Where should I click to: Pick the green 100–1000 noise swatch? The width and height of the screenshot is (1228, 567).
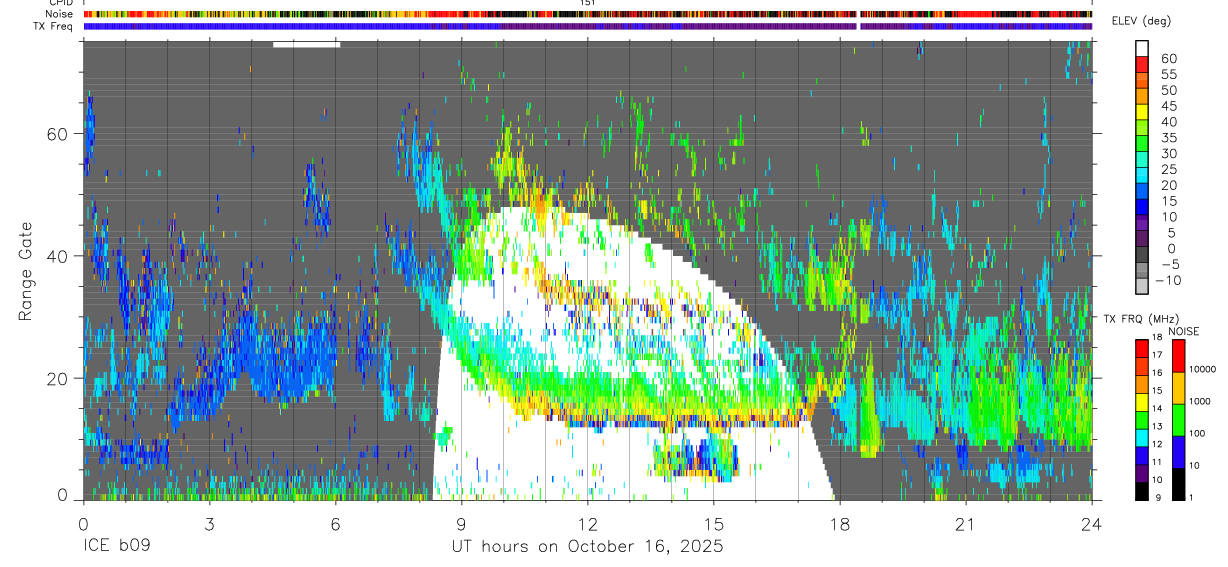click(1177, 419)
